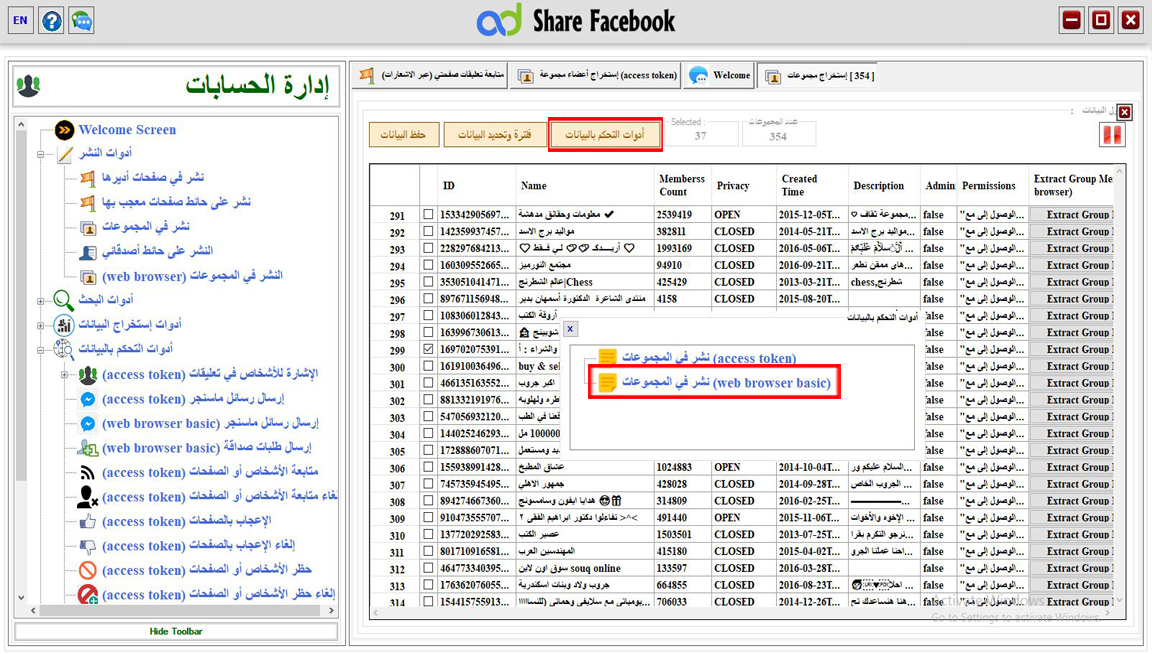Image resolution: width=1152 pixels, height=654 pixels.
Task: Click the block people prohibition icon
Action: 87,570
